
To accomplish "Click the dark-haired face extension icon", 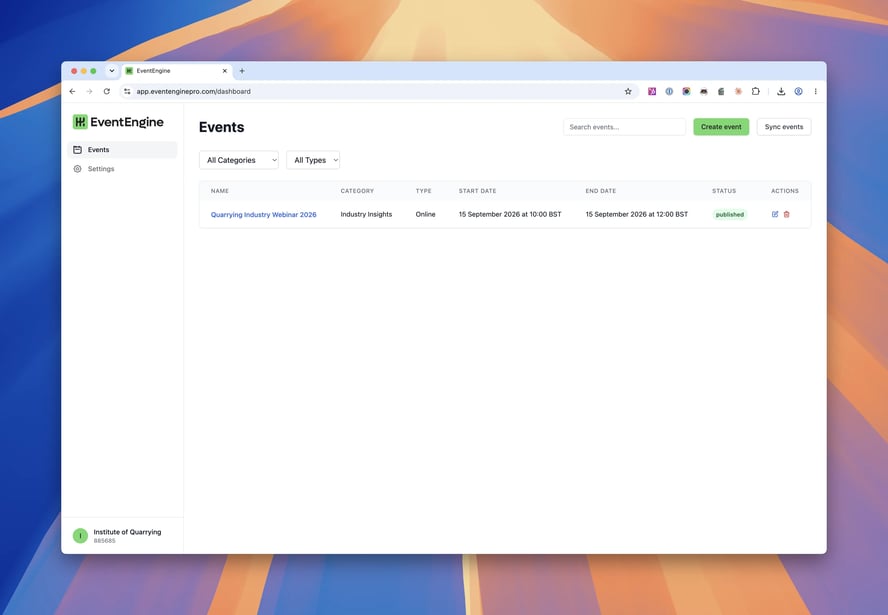I will click(703, 91).
